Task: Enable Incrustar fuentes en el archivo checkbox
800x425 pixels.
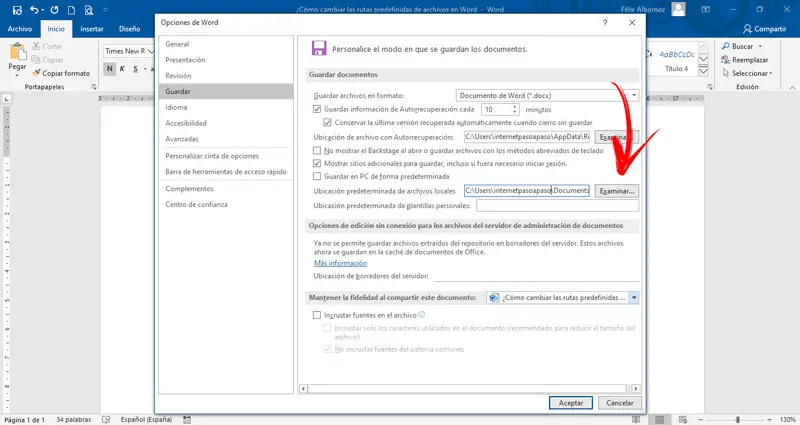Action: point(317,315)
